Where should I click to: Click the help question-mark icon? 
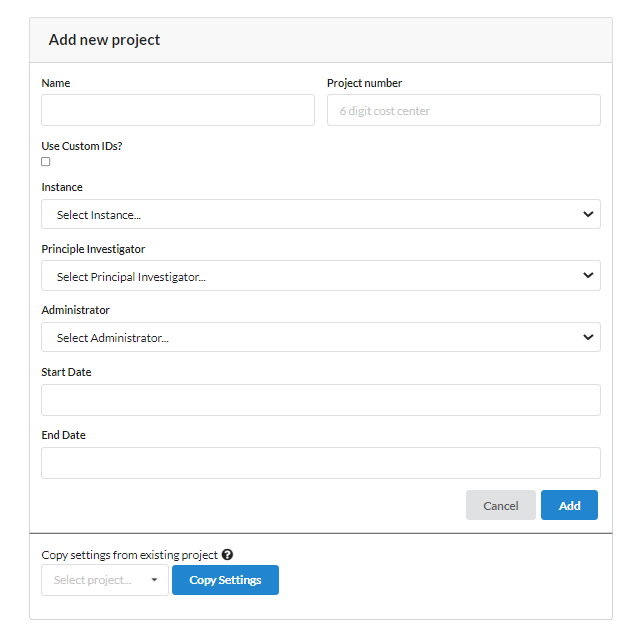coord(228,555)
